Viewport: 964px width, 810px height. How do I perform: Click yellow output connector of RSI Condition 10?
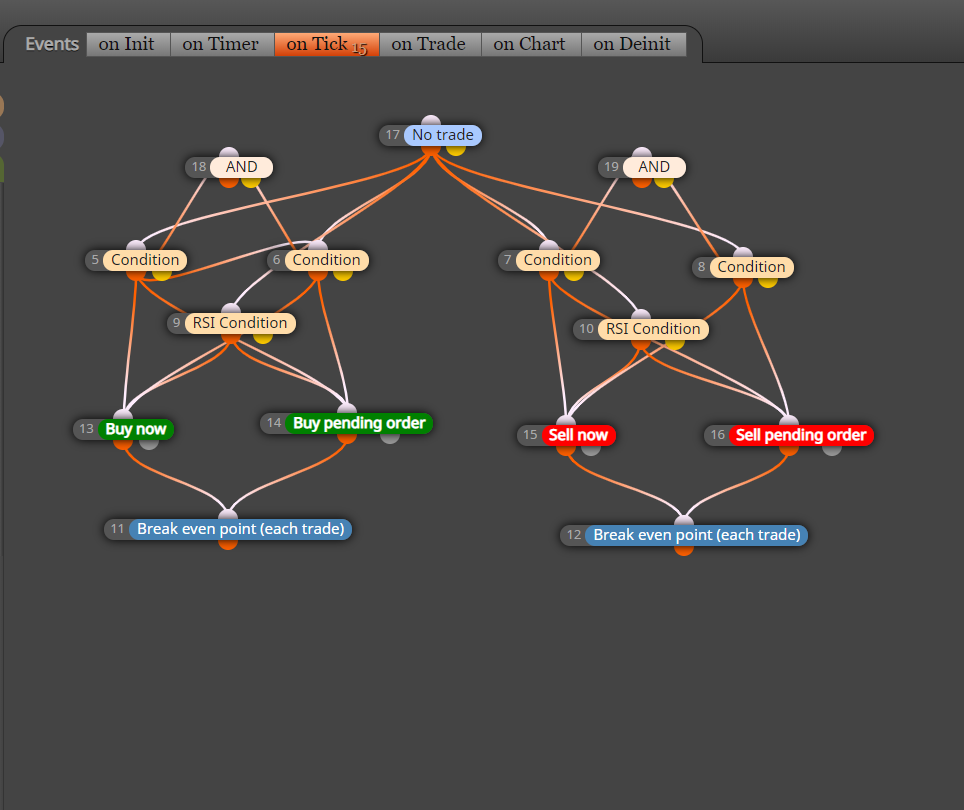click(674, 344)
